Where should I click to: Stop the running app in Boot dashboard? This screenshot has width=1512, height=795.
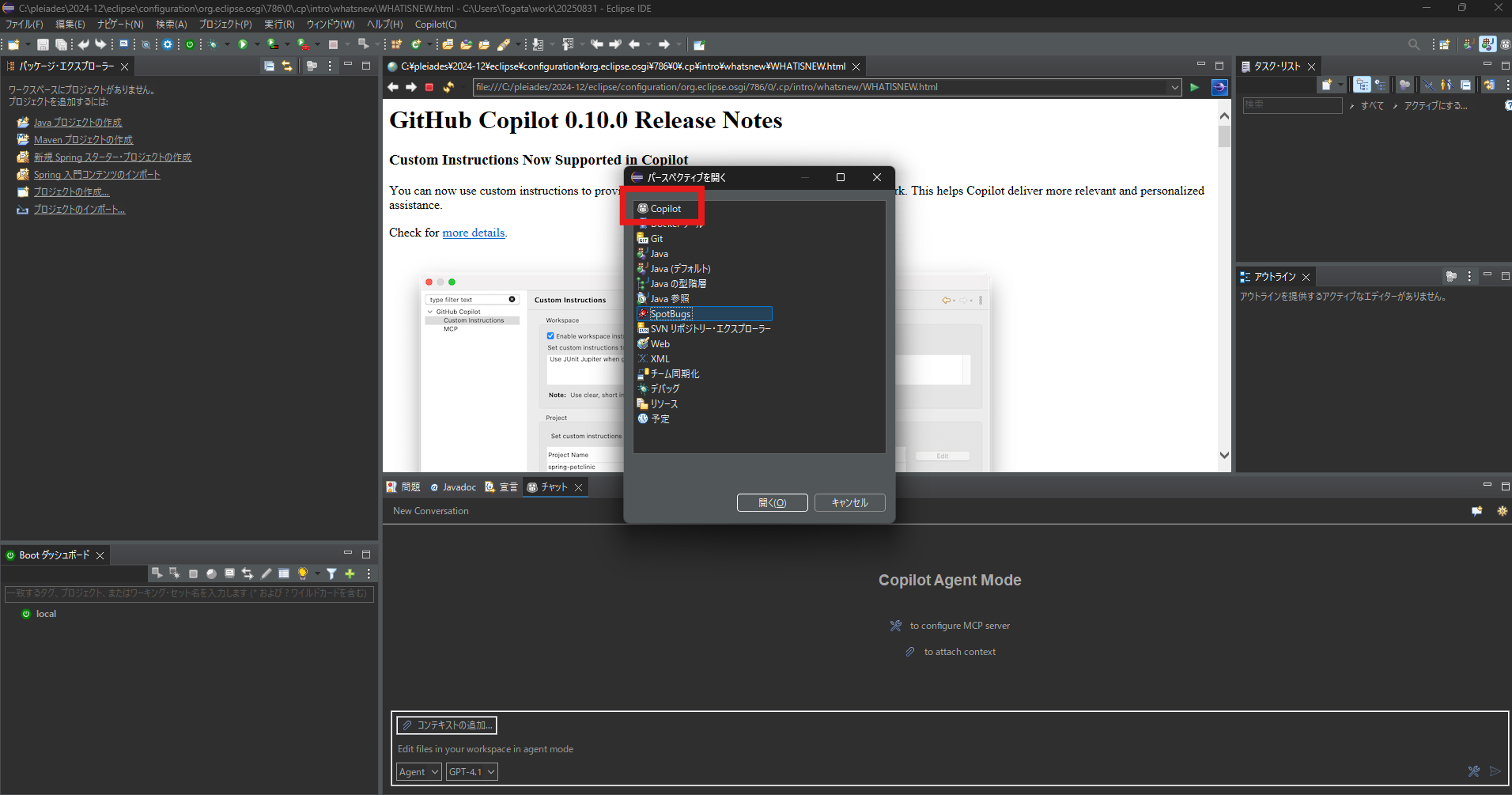[194, 573]
